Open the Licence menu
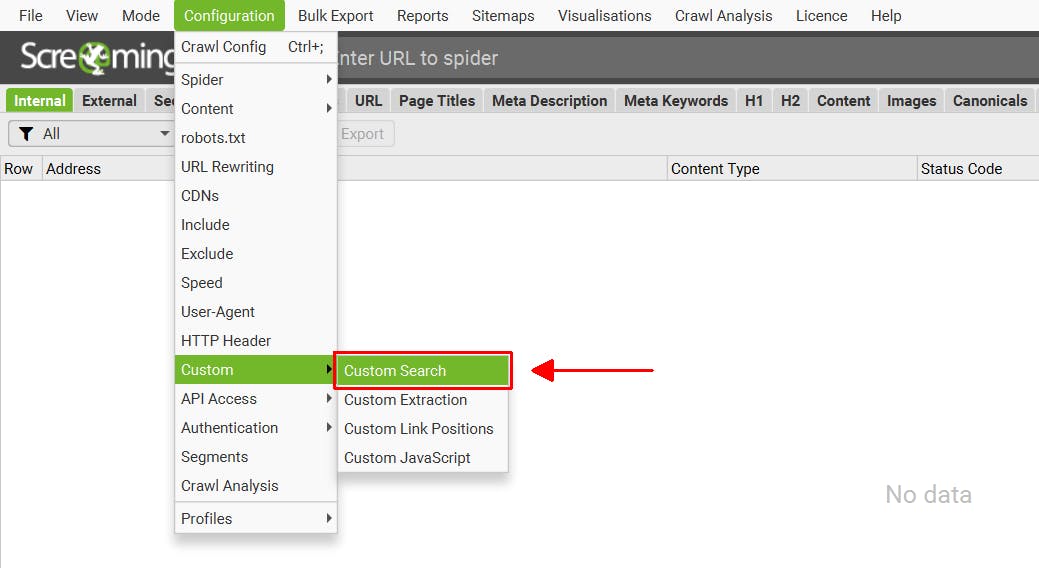1039x568 pixels. pos(822,15)
